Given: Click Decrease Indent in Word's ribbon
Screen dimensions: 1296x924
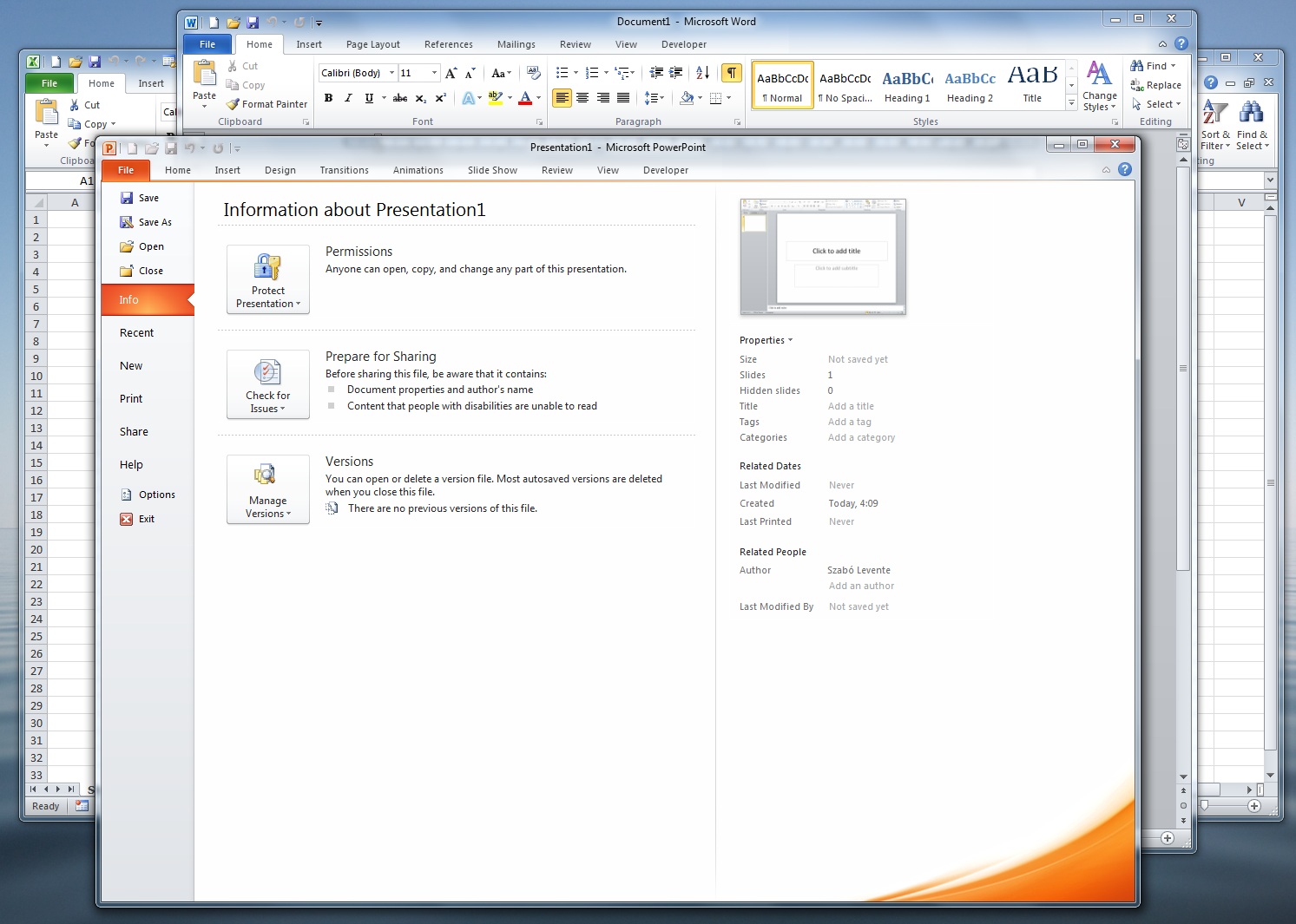Looking at the screenshot, I should [x=656, y=73].
